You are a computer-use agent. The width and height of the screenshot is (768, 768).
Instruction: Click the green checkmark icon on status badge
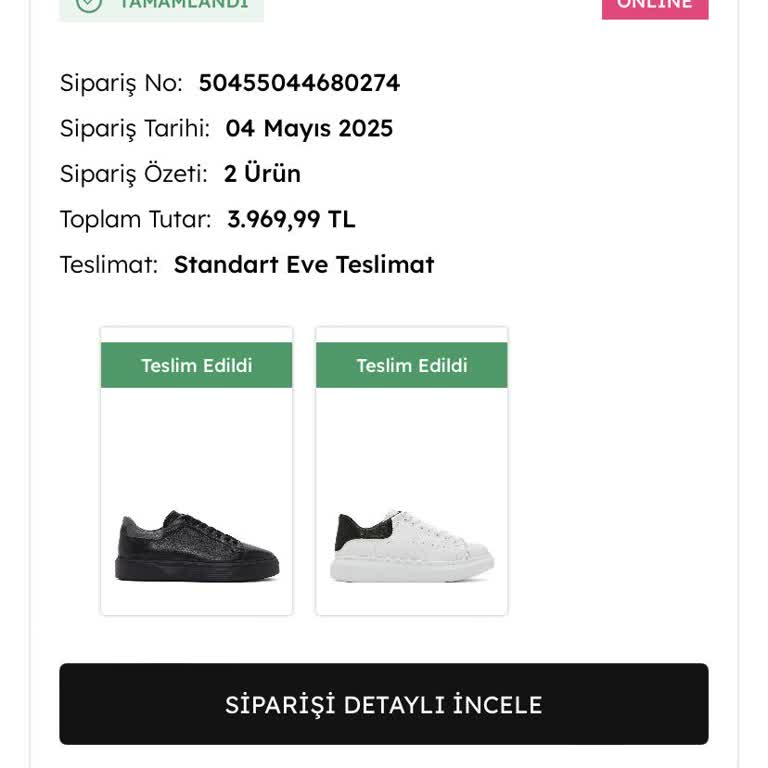[x=89, y=4]
